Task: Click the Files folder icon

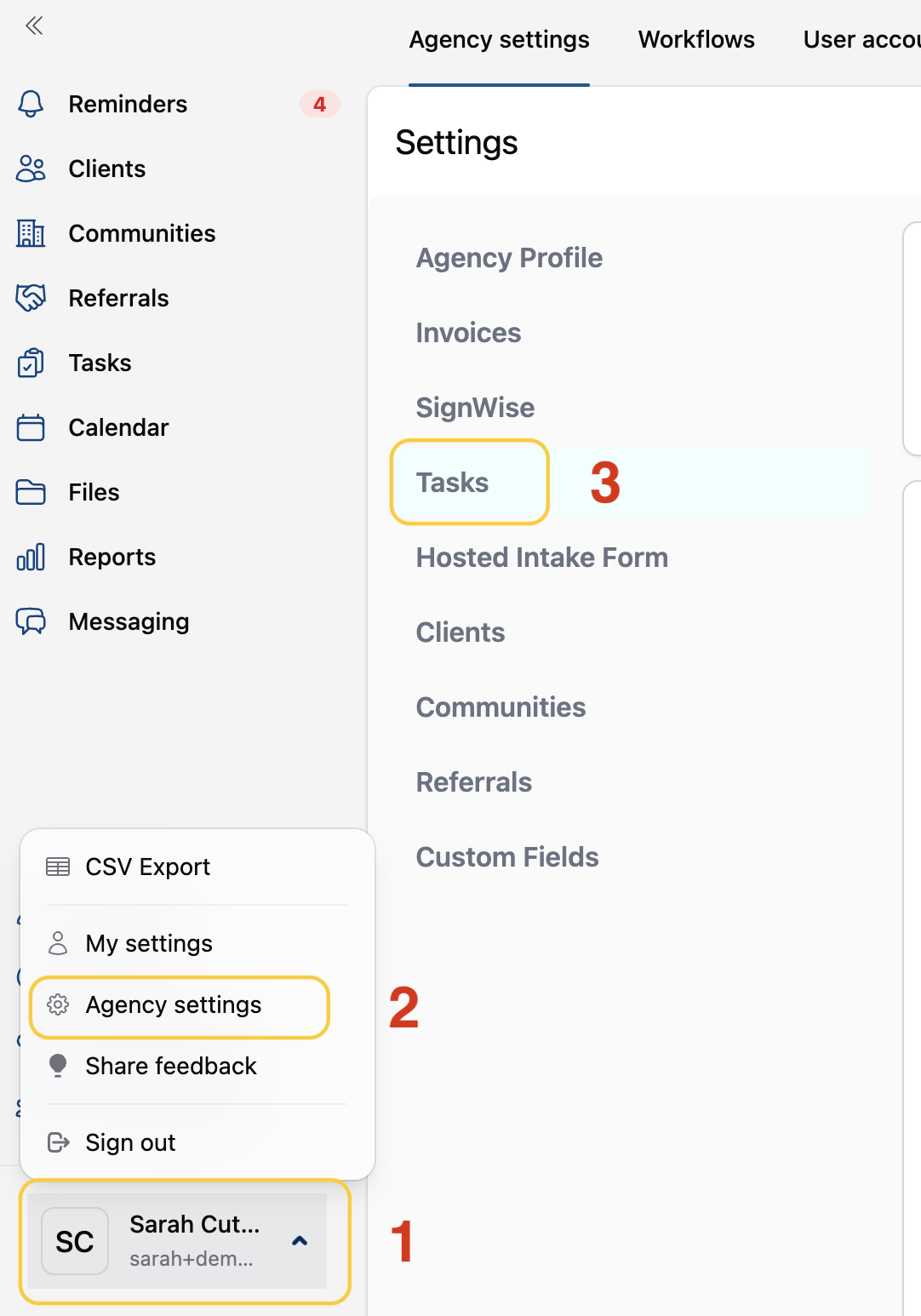Action: click(x=31, y=492)
